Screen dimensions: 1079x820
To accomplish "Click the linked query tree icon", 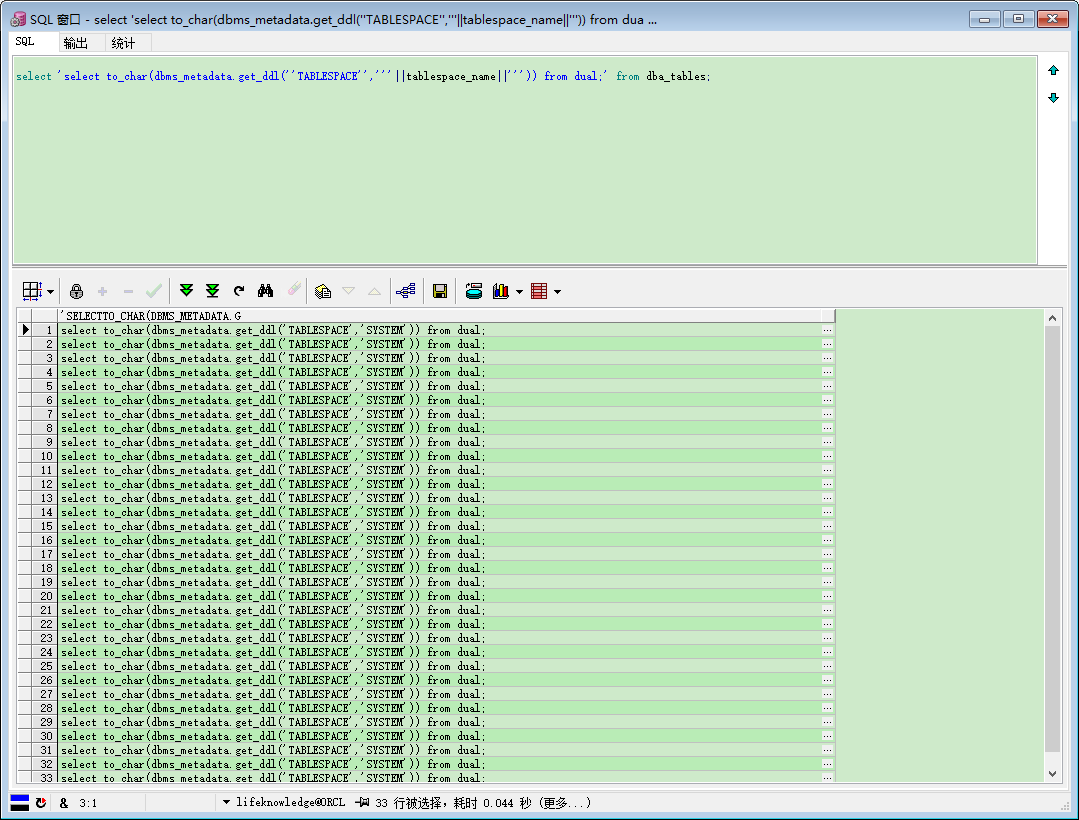I will click(x=405, y=291).
